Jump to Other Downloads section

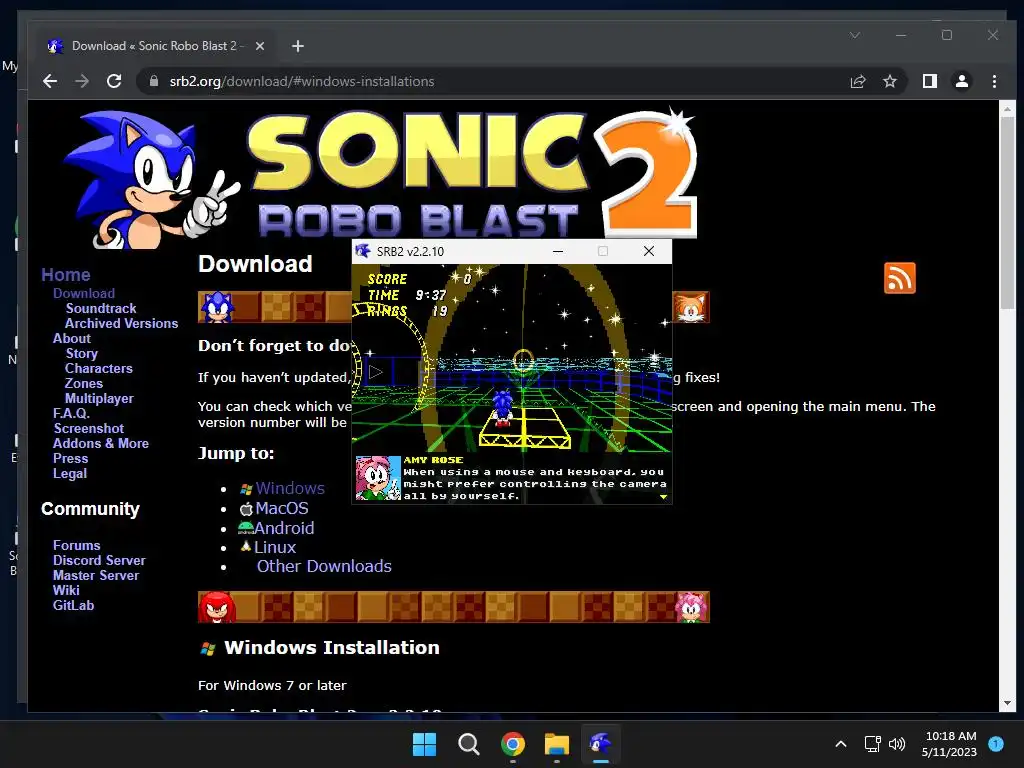(x=324, y=566)
